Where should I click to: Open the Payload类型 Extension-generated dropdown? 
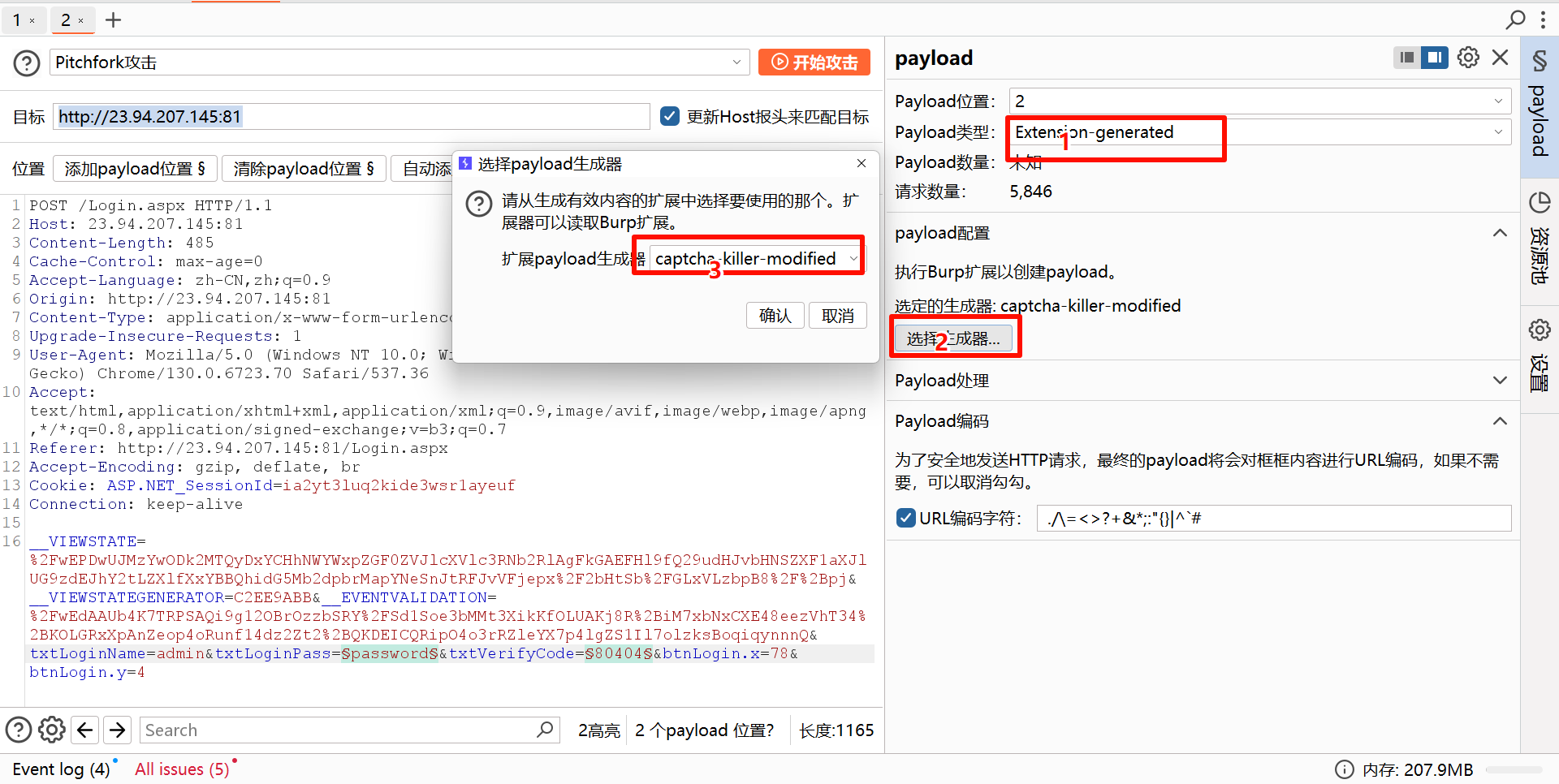pyautogui.click(x=1259, y=132)
